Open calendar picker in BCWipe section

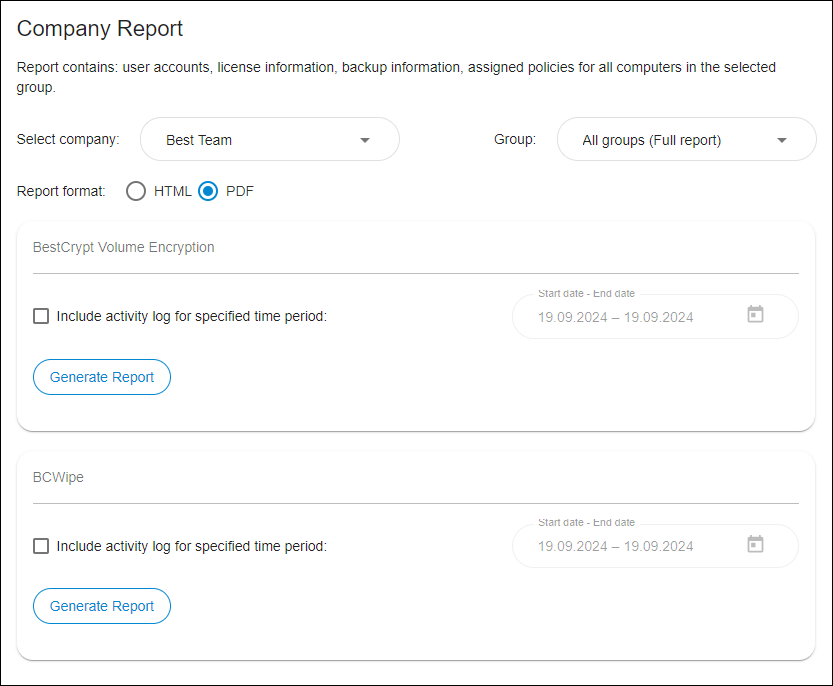[755, 544]
